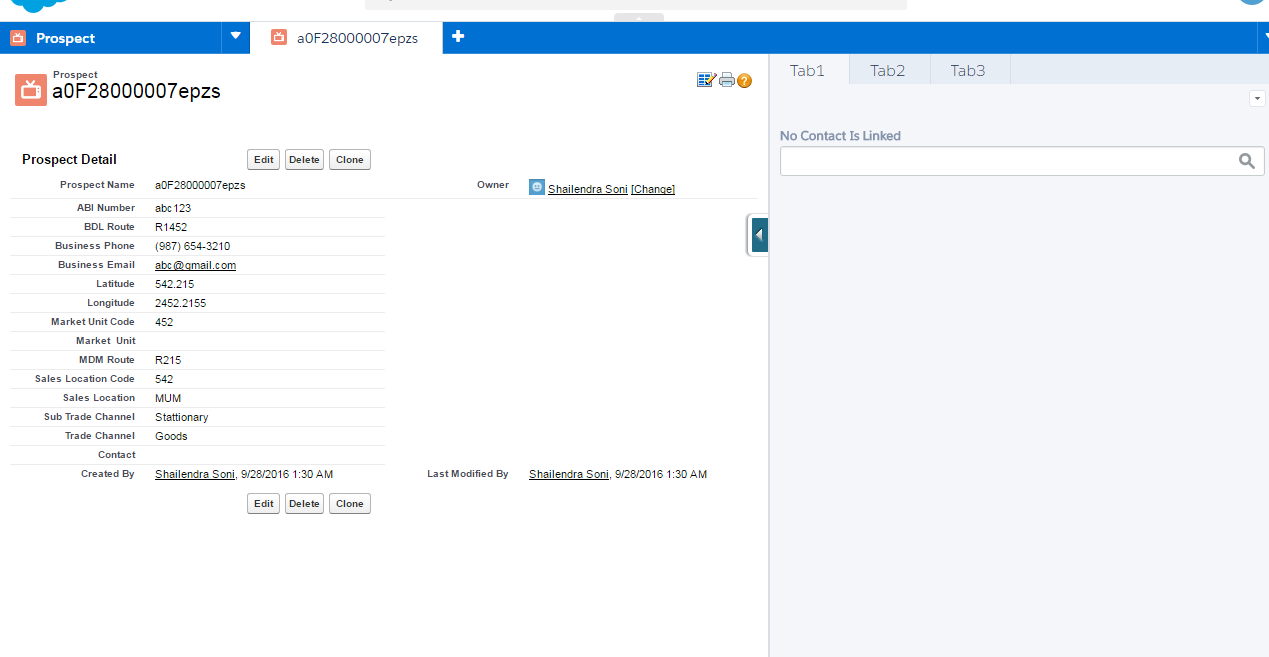Switch to Tab2 in the sidebar
Viewport: 1269px width, 657px height.
point(888,70)
